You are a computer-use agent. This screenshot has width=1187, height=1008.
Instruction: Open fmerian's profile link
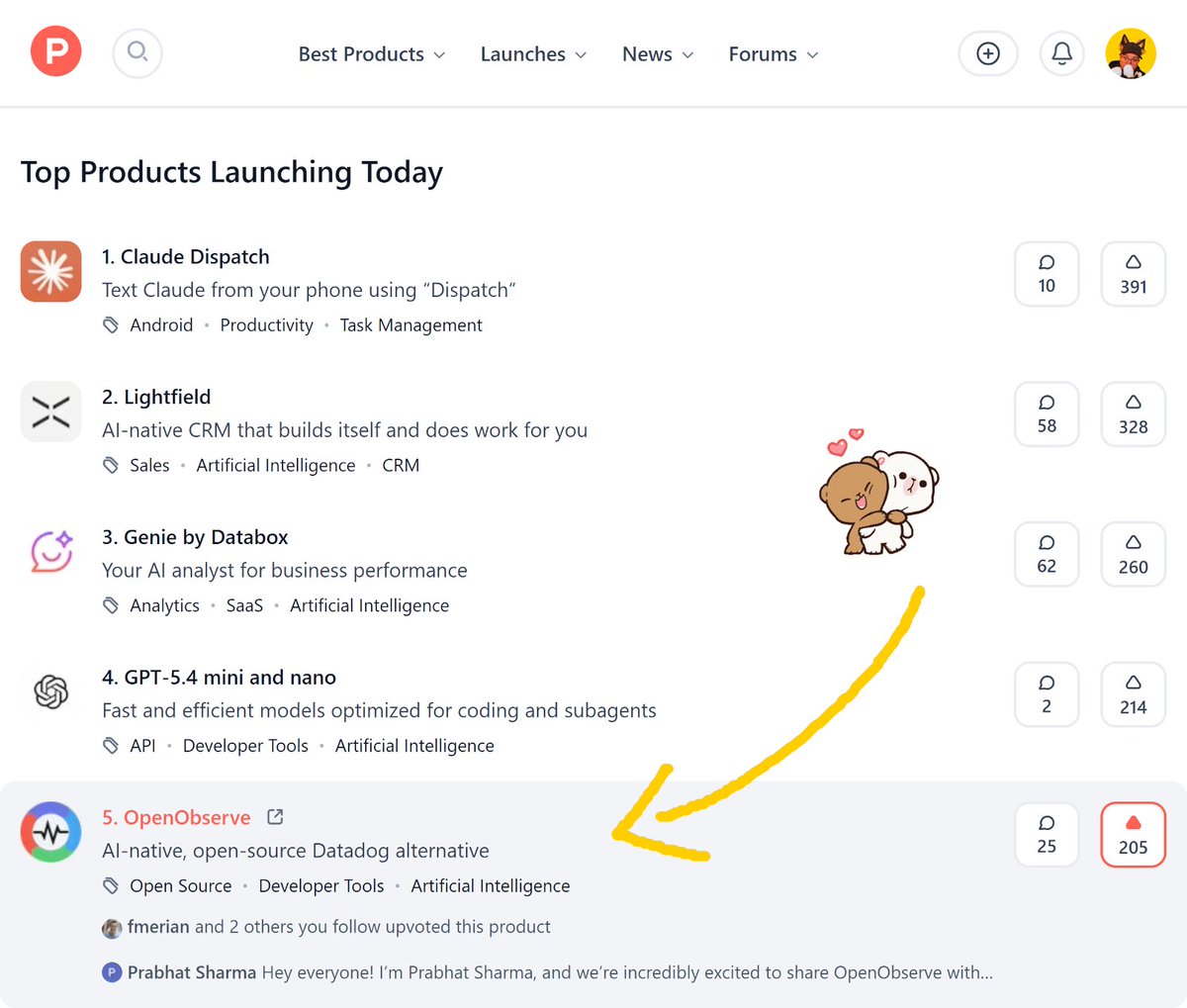coord(158,927)
